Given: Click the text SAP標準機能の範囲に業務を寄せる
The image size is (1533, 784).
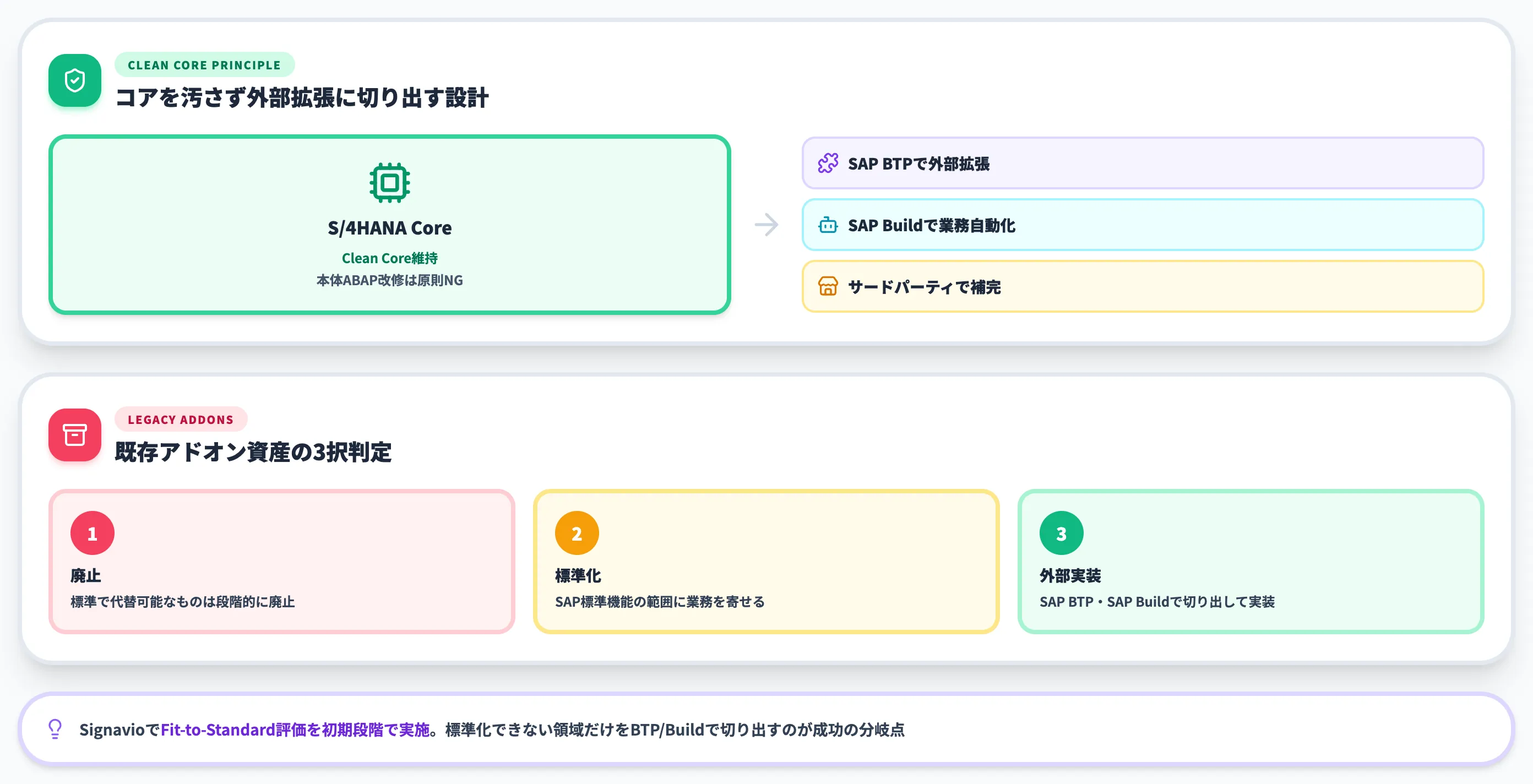Looking at the screenshot, I should (659, 601).
